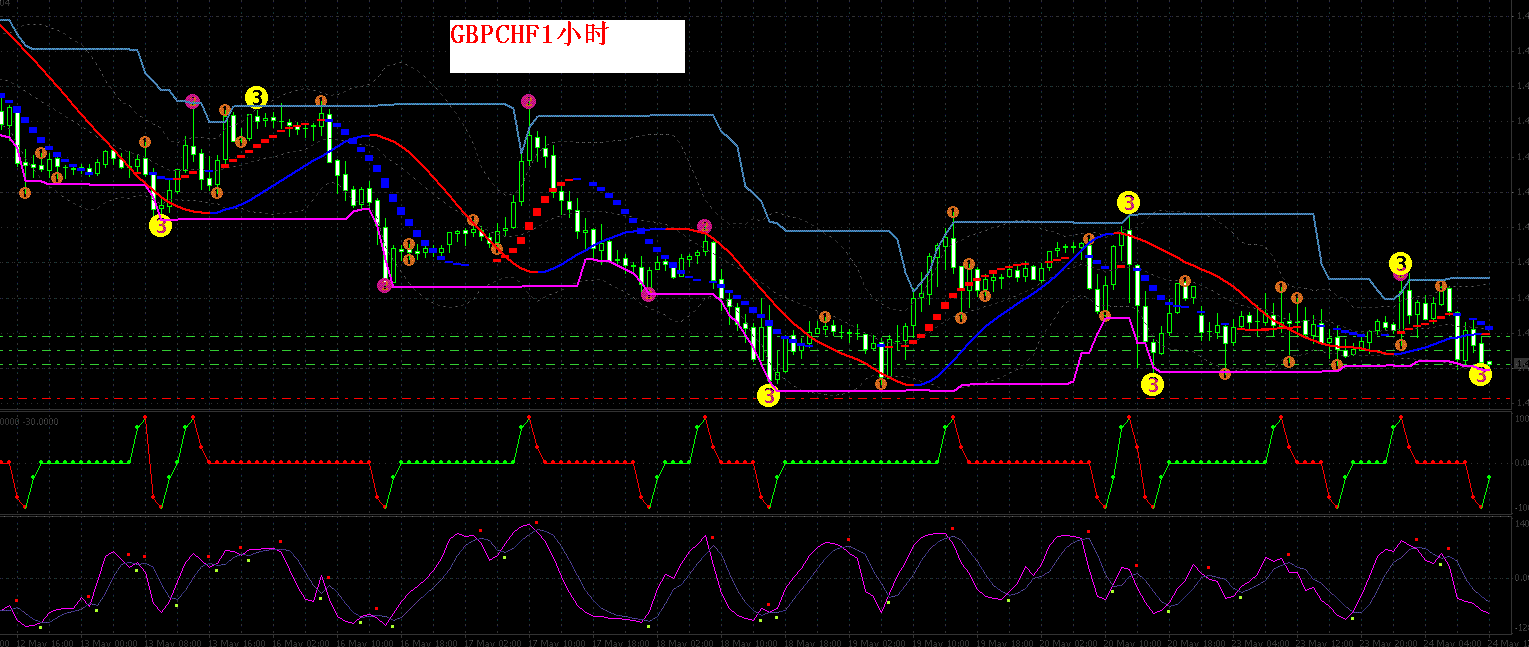The image size is (1529, 647).
Task: Select magenta circle marker left of first top yellow 3
Action: pyautogui.click(x=193, y=101)
